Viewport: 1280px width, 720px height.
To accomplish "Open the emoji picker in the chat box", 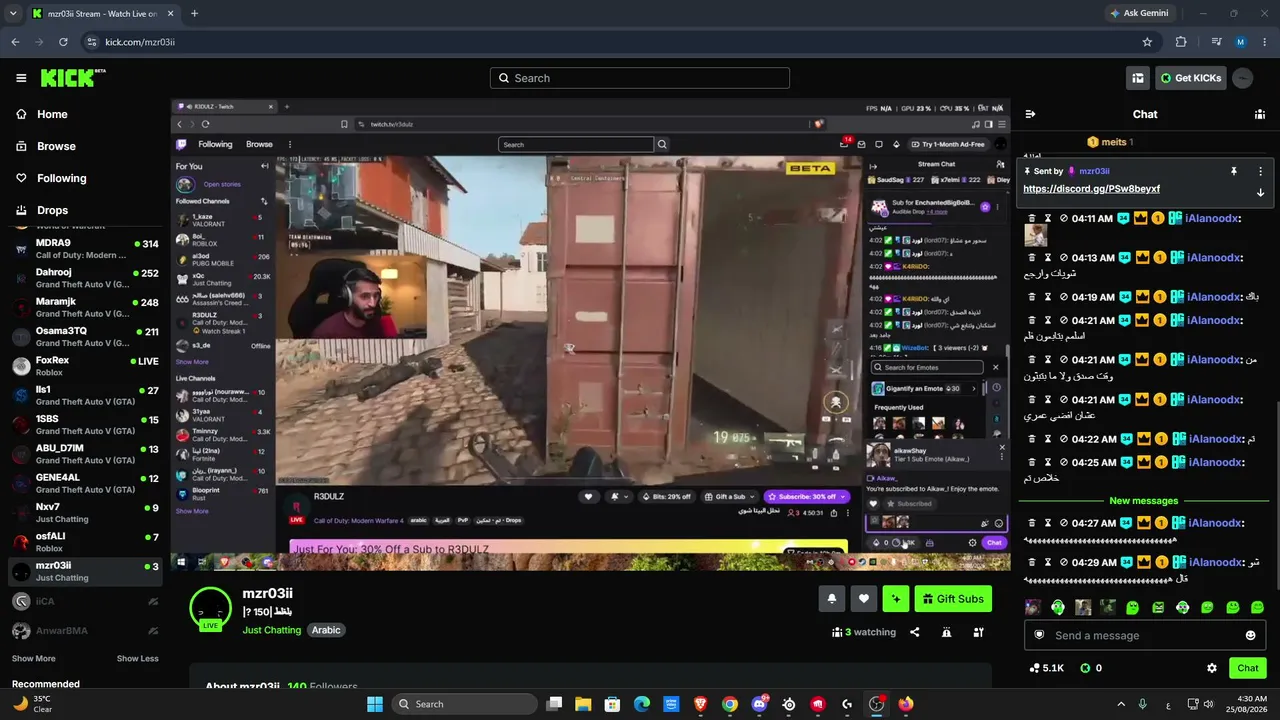I will (1250, 635).
